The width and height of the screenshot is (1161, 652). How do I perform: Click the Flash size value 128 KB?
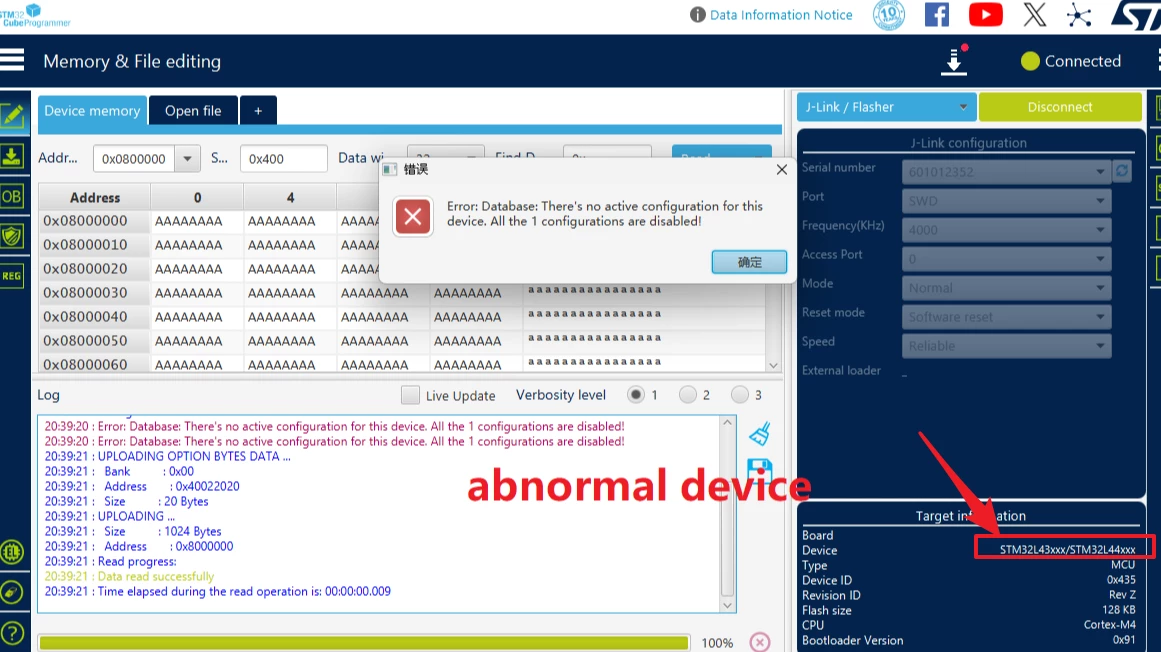point(1118,611)
